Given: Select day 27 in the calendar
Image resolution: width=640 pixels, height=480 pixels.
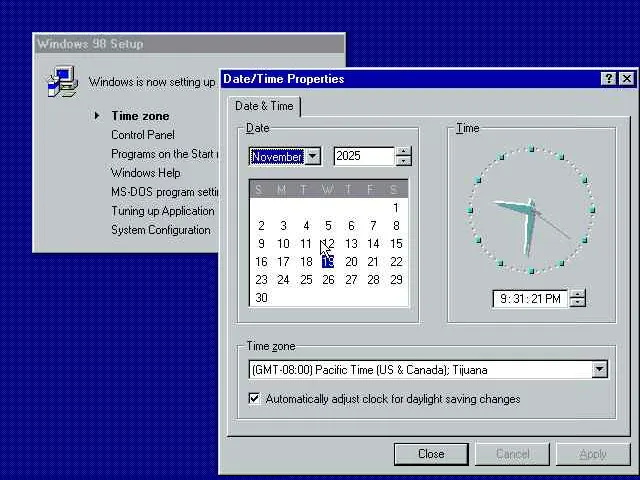Looking at the screenshot, I should (x=351, y=280).
